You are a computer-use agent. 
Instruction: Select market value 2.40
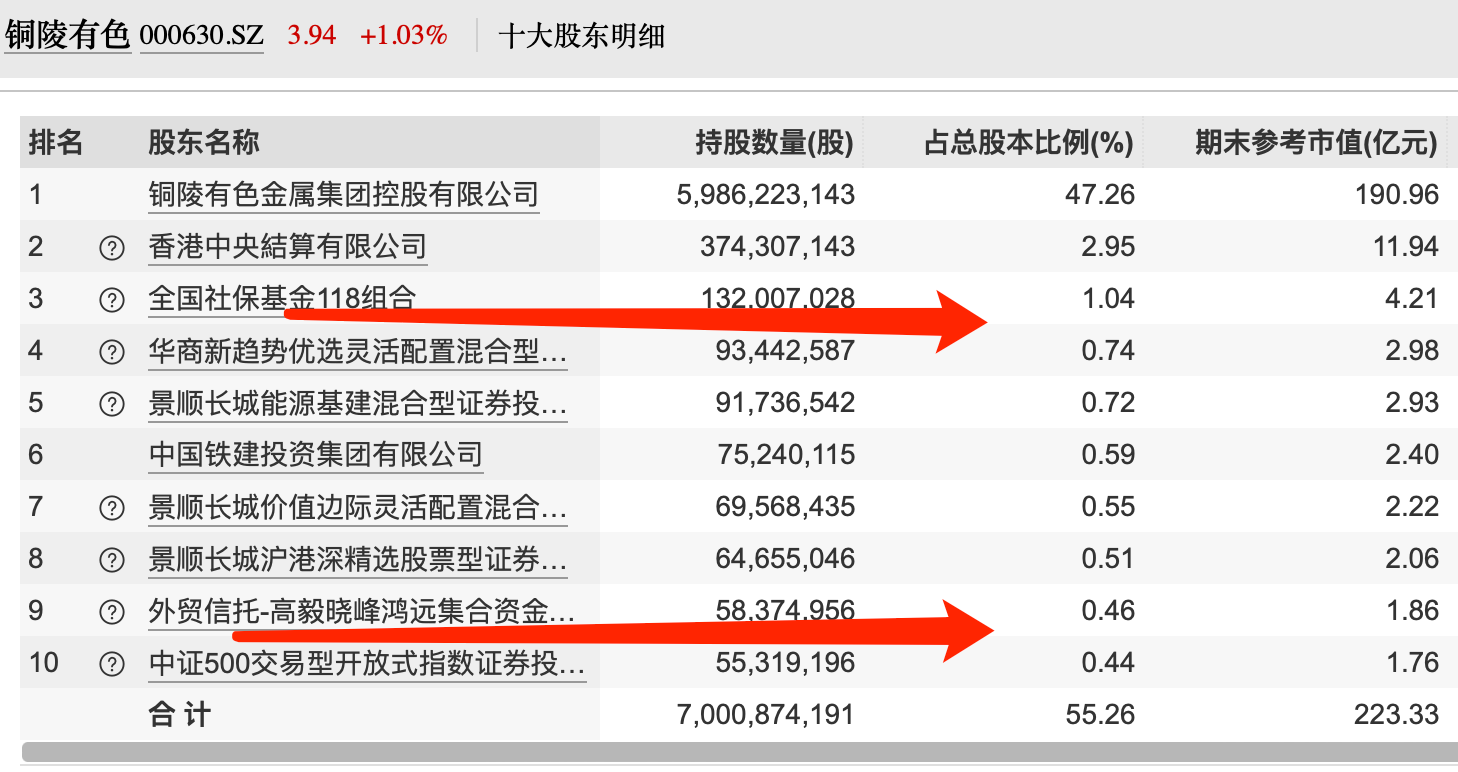point(1412,454)
